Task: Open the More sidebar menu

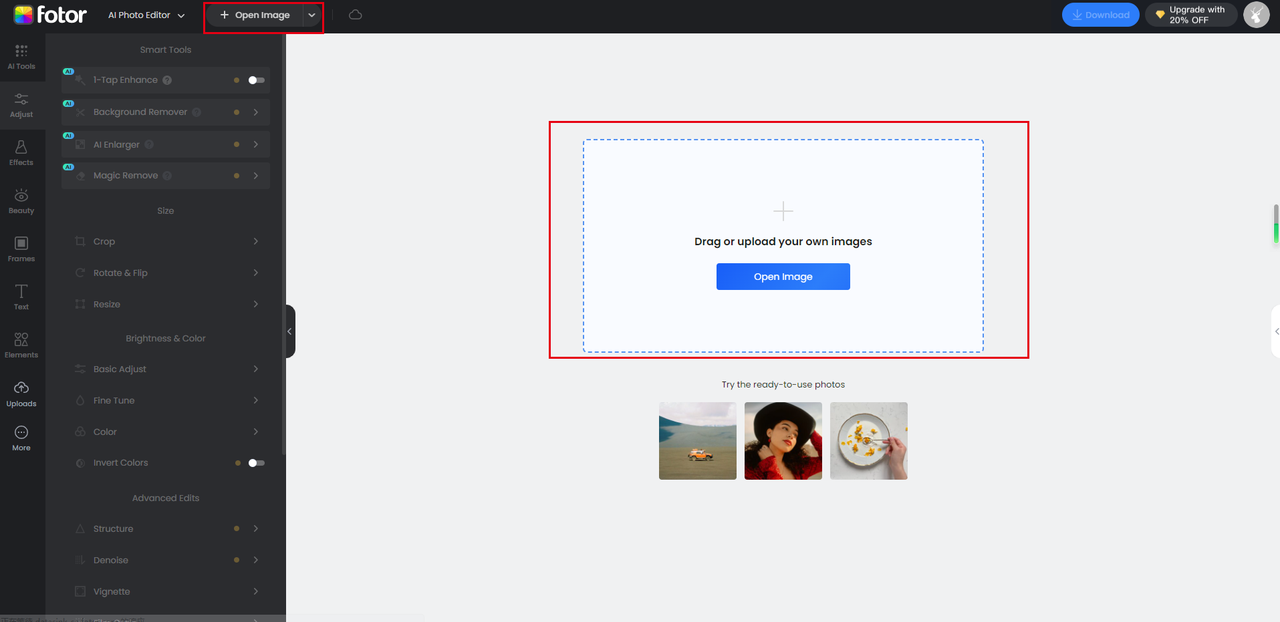Action: 21,439
